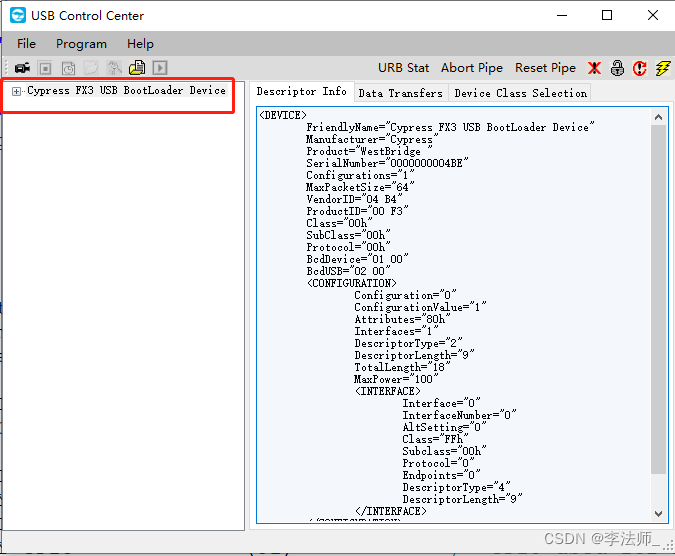Click the </INTERFACE> closing tag line

click(x=390, y=511)
